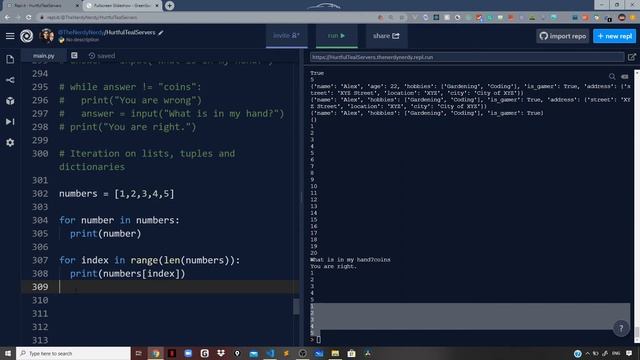Click the square icon next to the main.py tab
640x360 pixels.
tap(74, 56)
